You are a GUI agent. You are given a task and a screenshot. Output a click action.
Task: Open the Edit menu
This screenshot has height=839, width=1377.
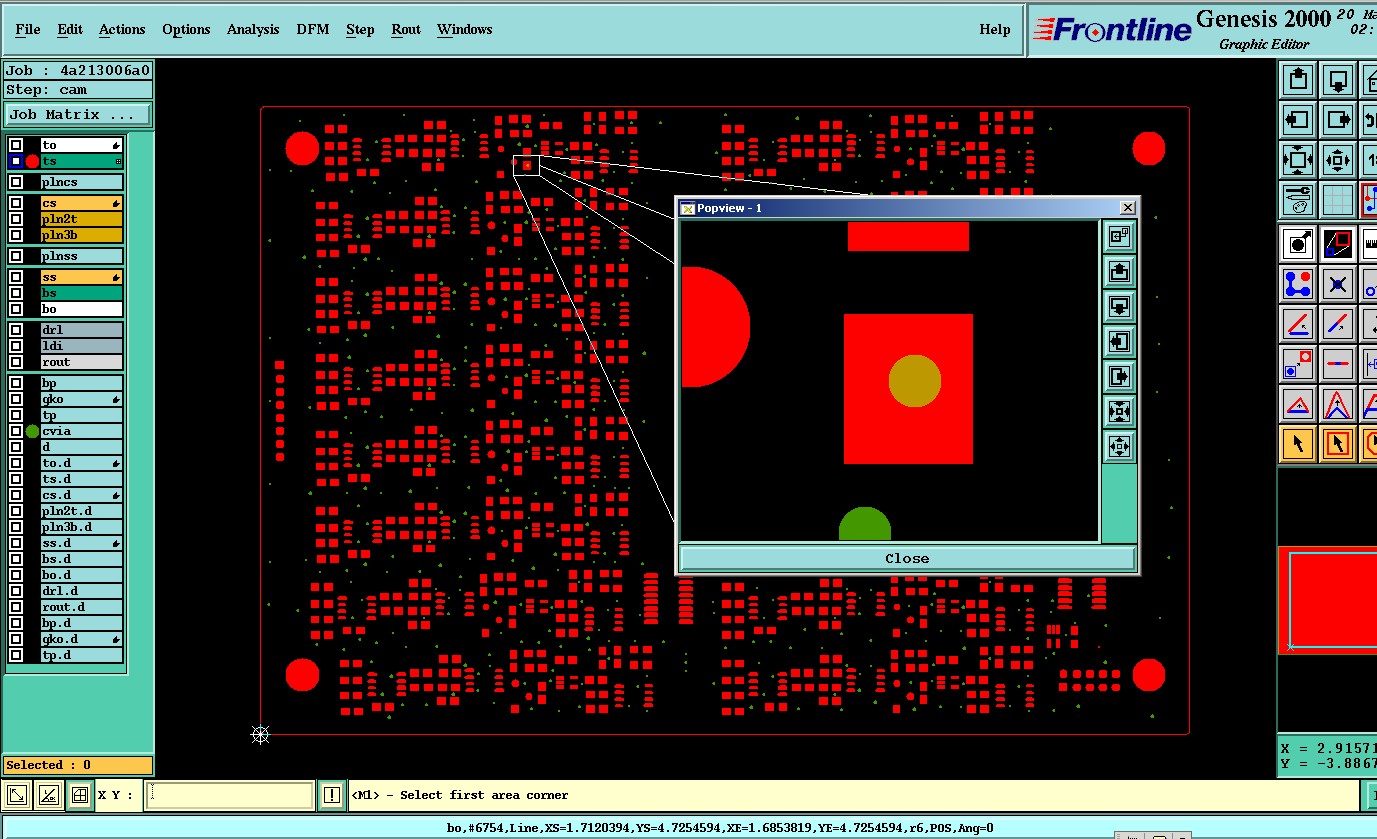[x=70, y=29]
